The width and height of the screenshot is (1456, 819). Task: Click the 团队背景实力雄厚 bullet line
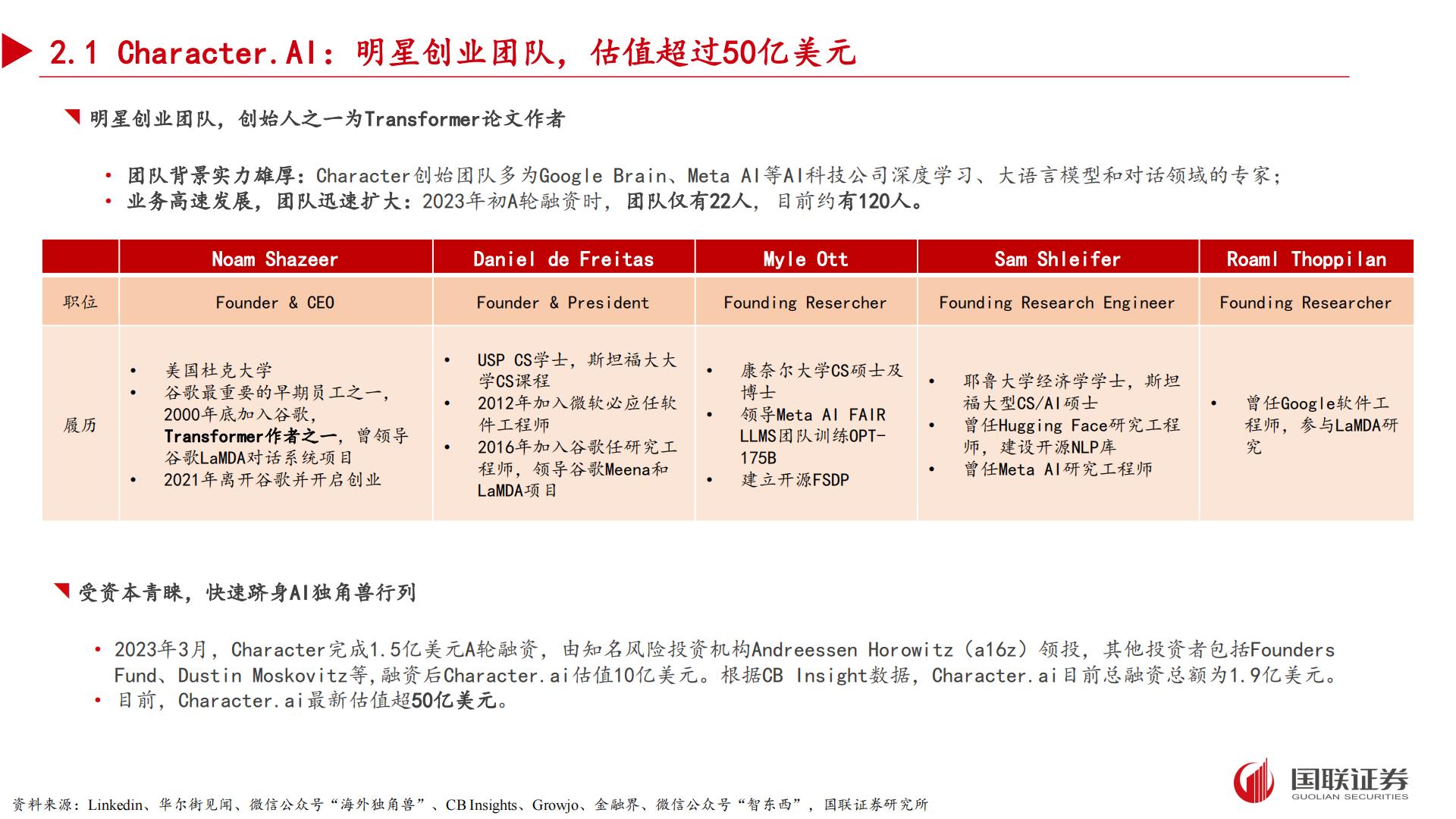point(704,175)
